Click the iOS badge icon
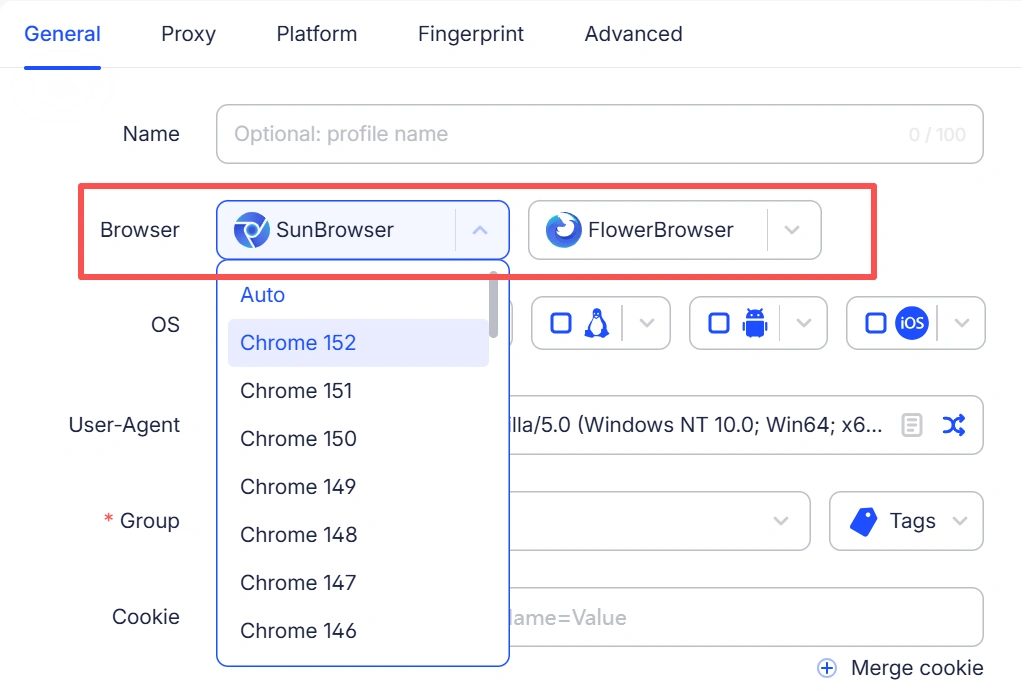Screen dimensions: 1022x693 tap(912, 323)
